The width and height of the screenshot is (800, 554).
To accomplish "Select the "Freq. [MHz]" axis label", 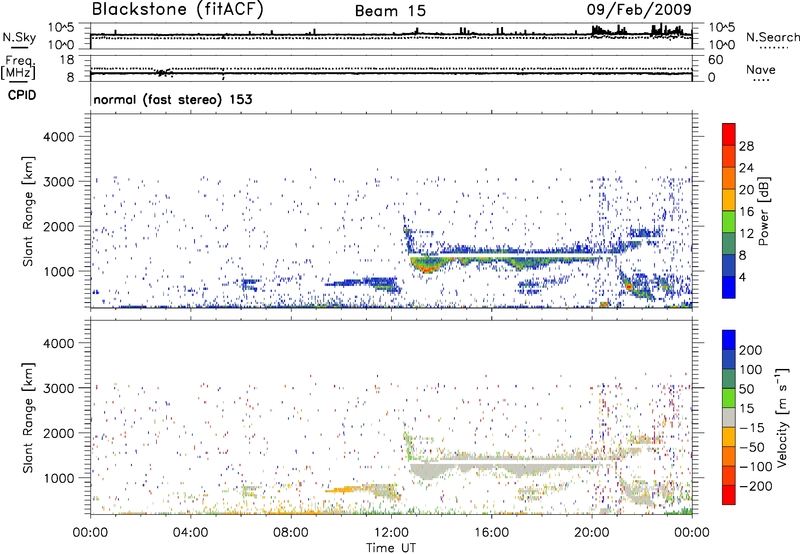I will (18, 67).
